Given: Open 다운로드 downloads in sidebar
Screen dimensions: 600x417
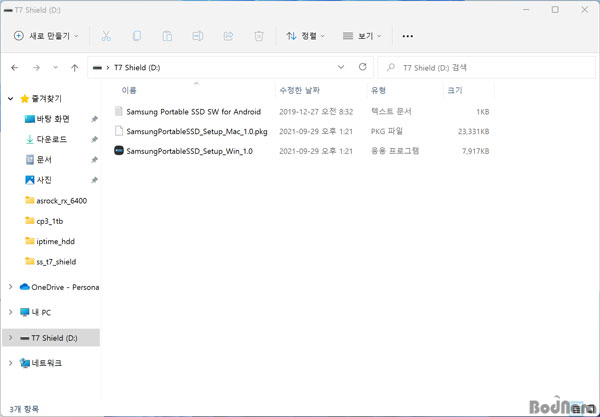Looking at the screenshot, I should tap(52, 139).
